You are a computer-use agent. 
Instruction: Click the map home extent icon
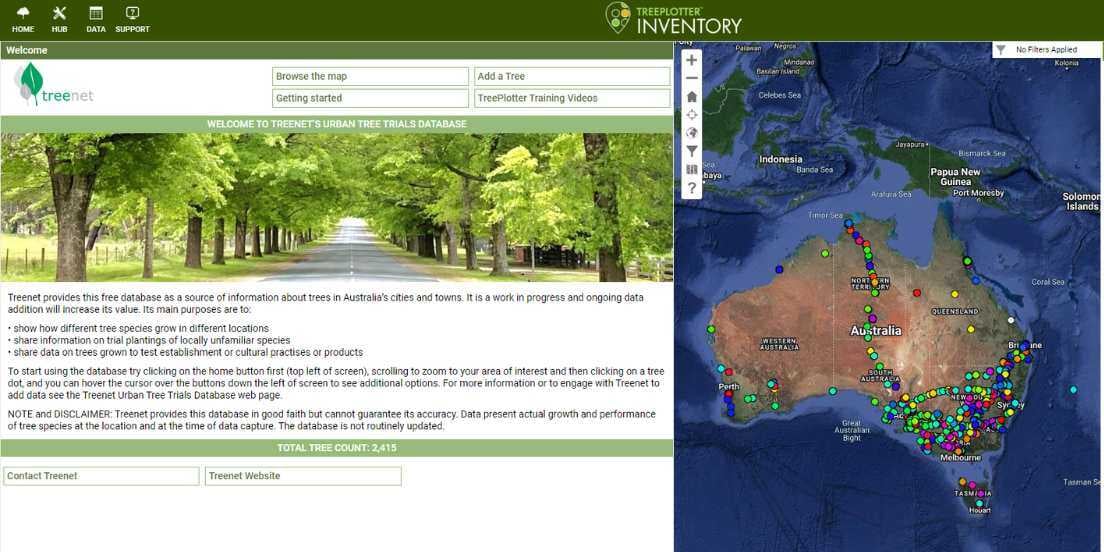pos(691,97)
